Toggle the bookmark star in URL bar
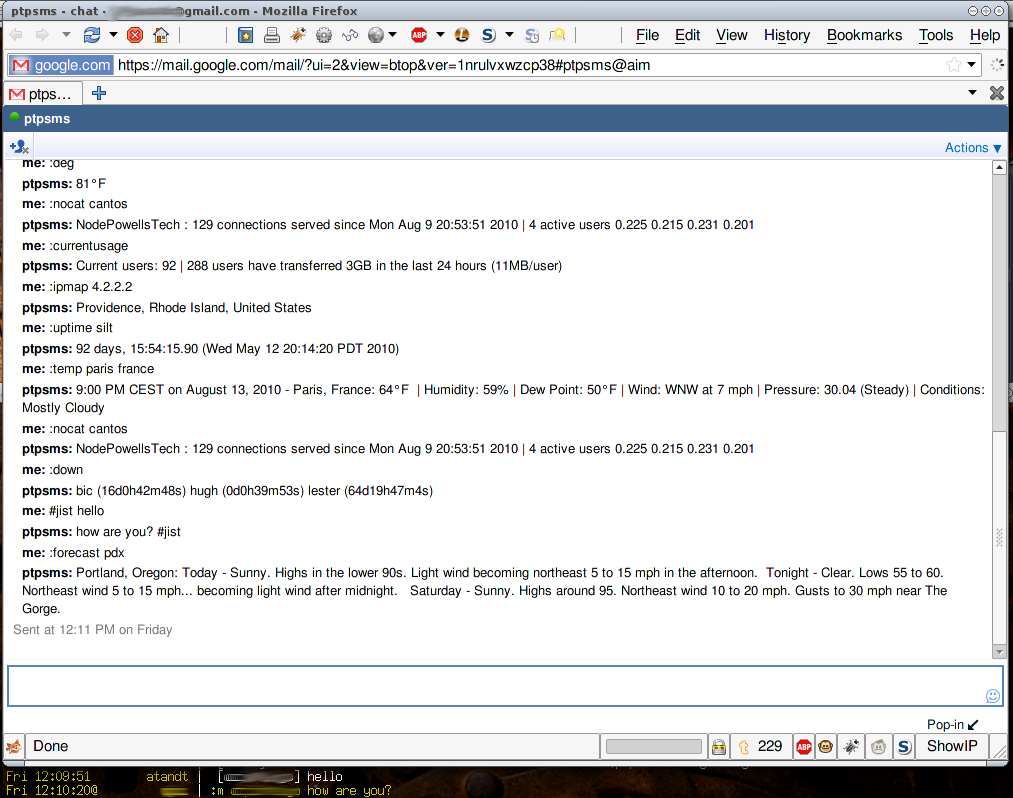The width and height of the screenshot is (1013, 798). pos(954,65)
